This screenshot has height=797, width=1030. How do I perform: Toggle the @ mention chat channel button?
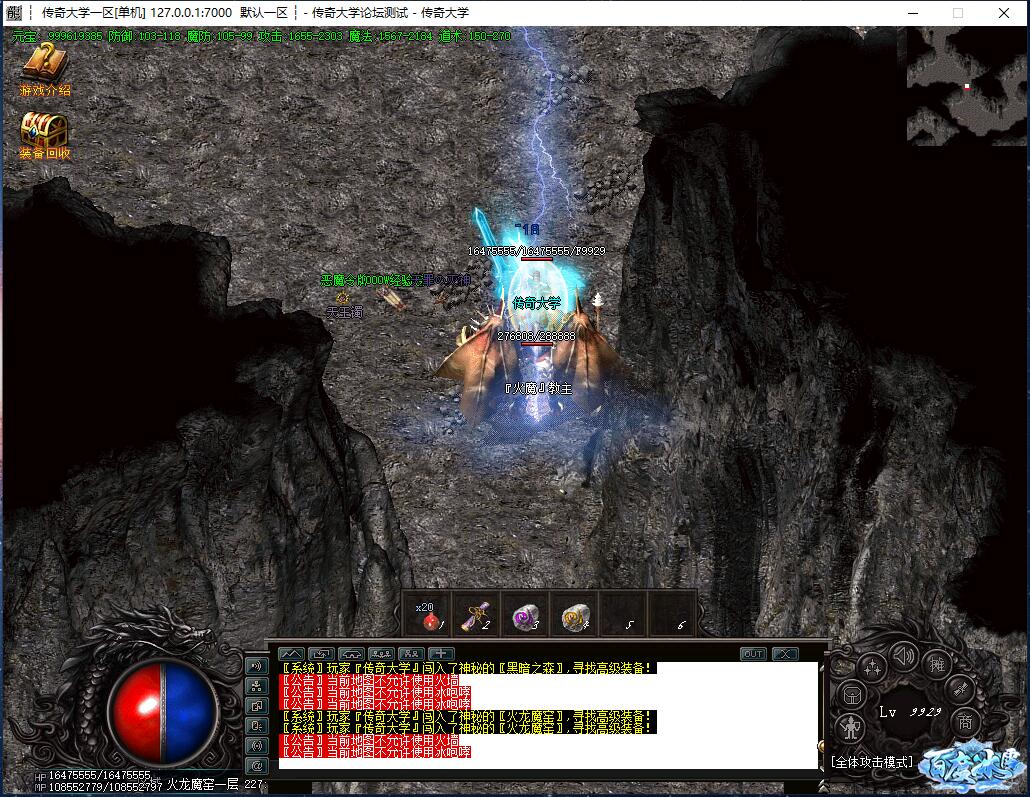tap(256, 766)
